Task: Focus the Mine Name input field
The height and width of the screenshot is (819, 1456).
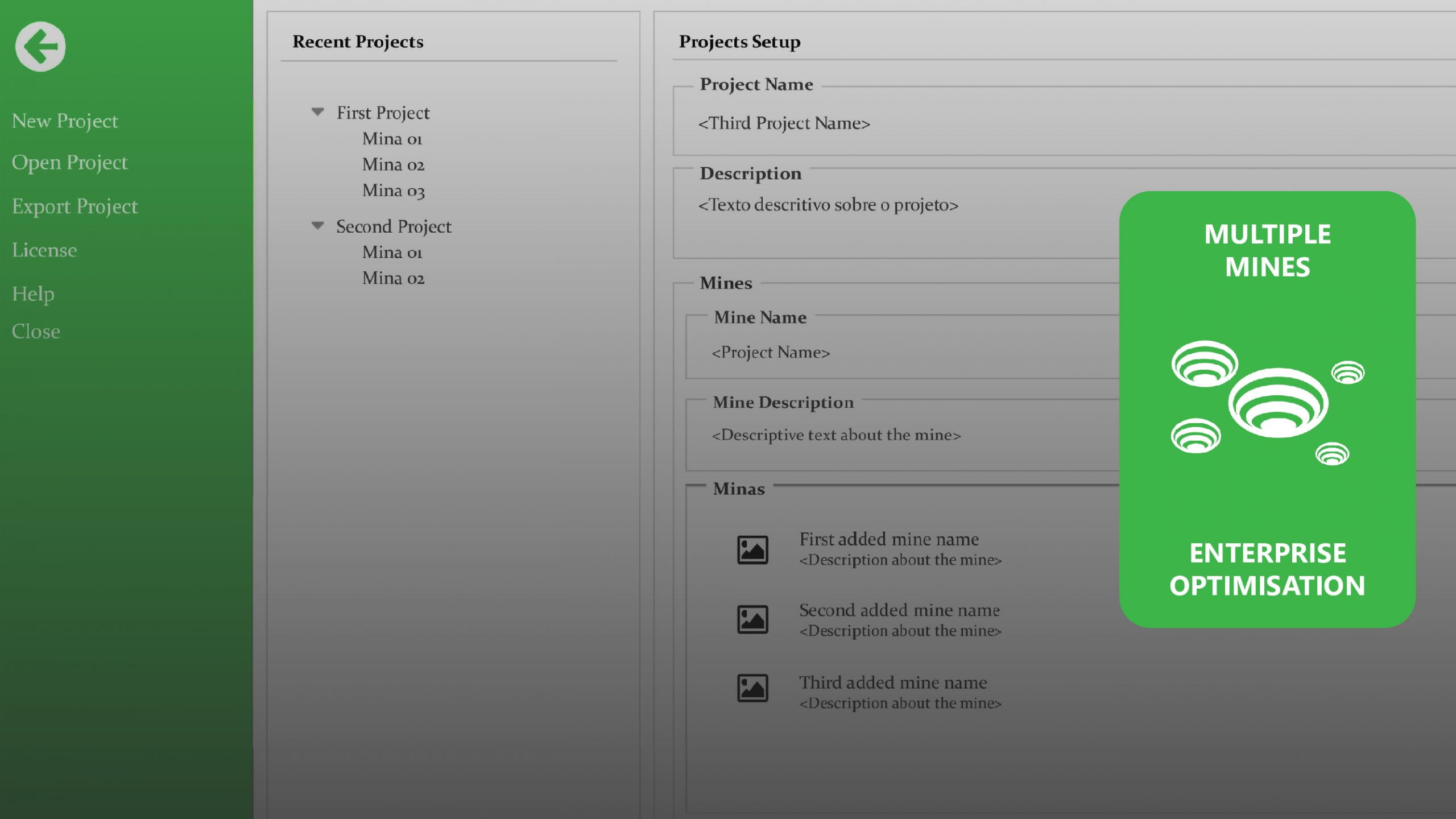Action: pos(771,353)
